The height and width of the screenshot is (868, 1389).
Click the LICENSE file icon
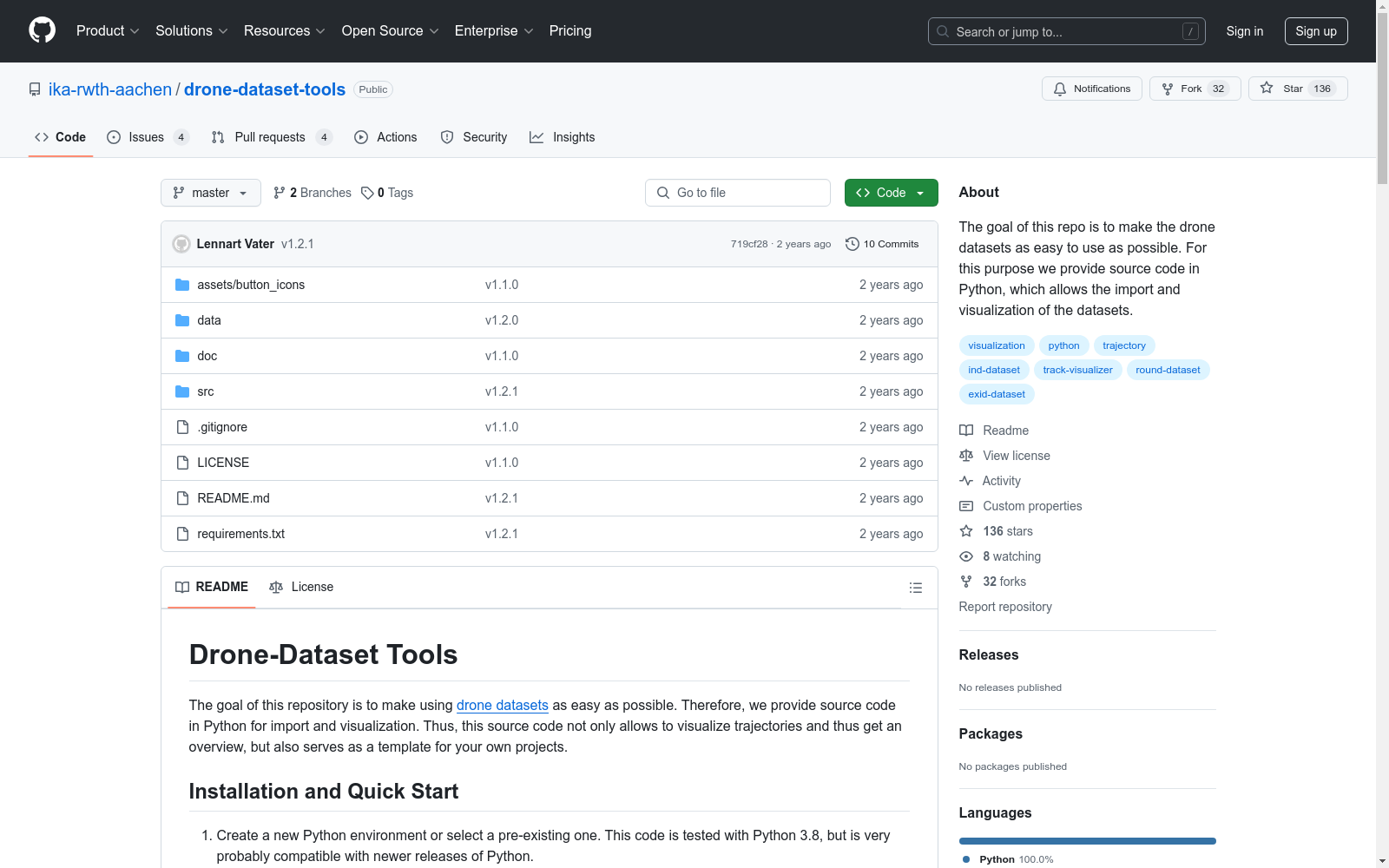click(x=182, y=463)
